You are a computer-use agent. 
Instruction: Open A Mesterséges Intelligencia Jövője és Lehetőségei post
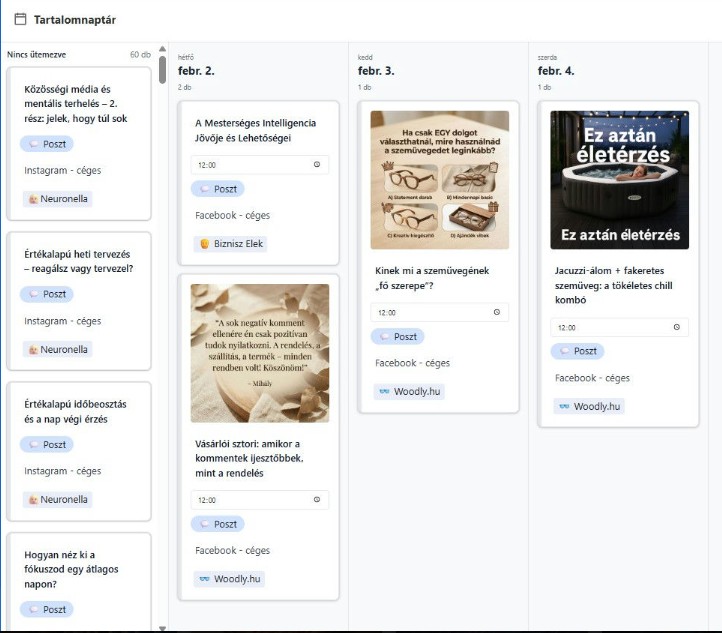tap(256, 130)
